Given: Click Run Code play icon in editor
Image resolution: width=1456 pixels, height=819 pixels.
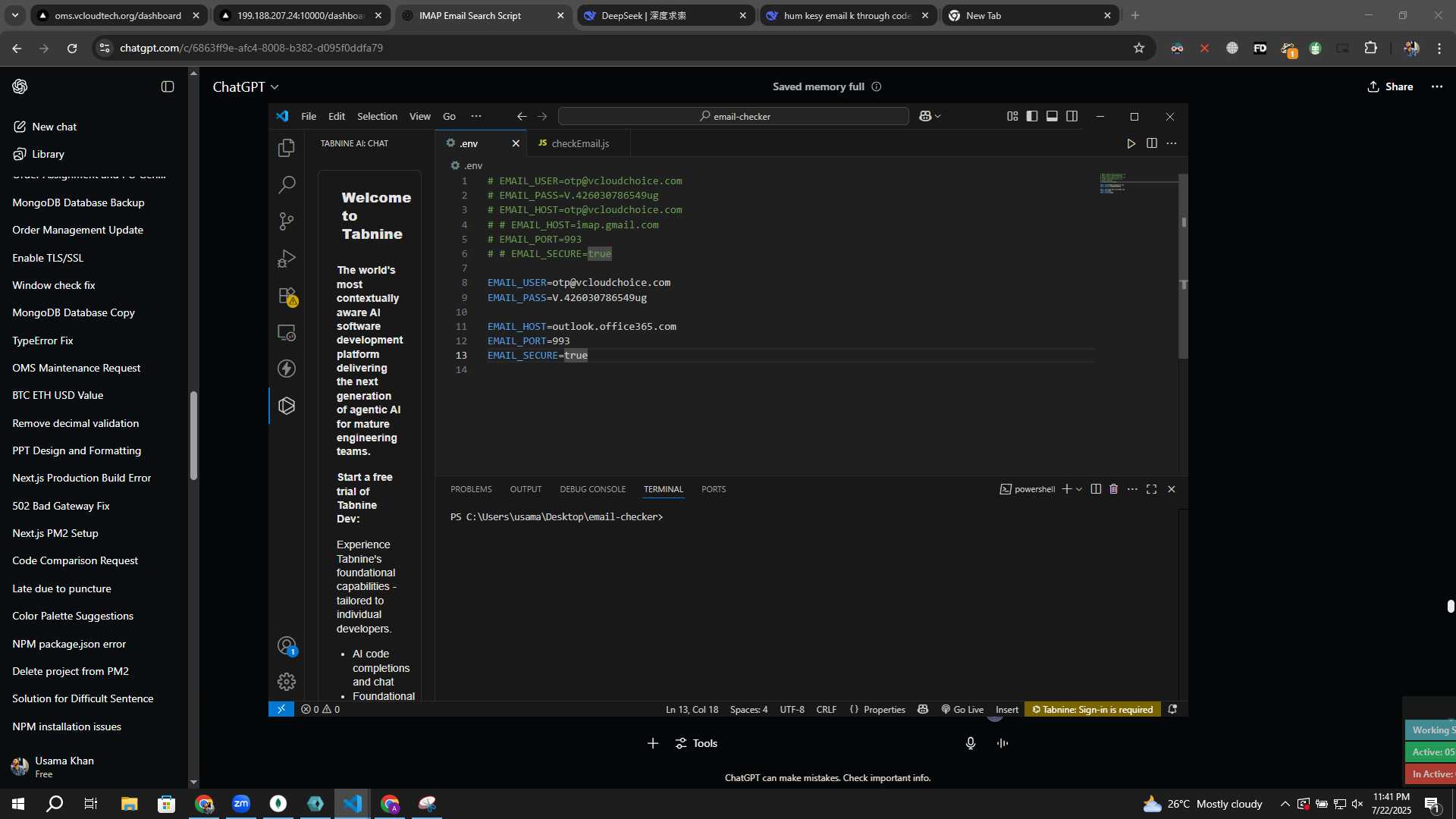Looking at the screenshot, I should point(1131,143).
